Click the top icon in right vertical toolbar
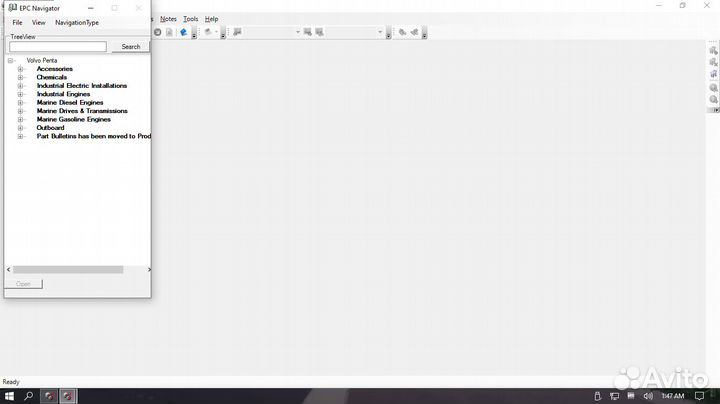The height and width of the screenshot is (404, 720). click(713, 49)
